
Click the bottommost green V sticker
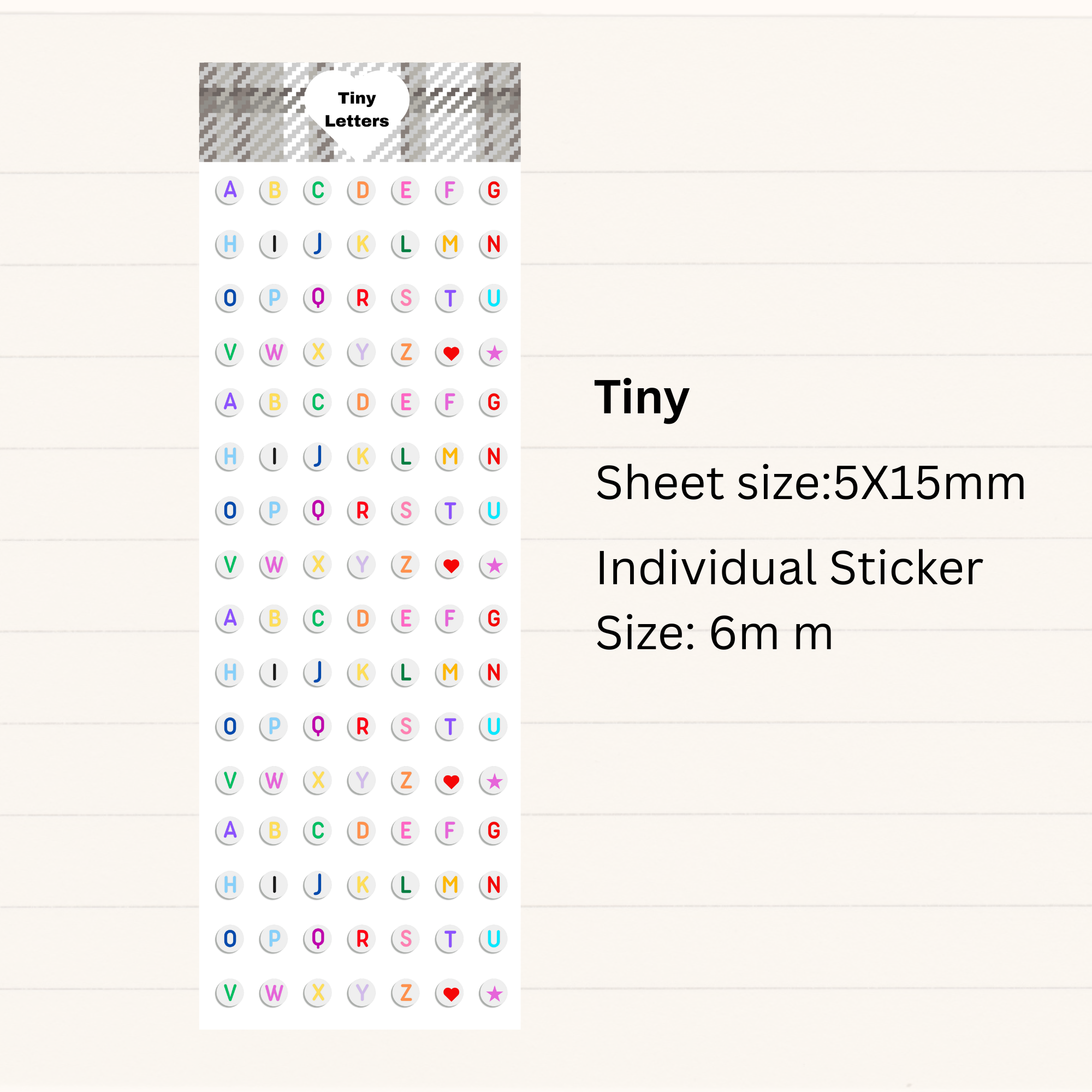pos(229,993)
